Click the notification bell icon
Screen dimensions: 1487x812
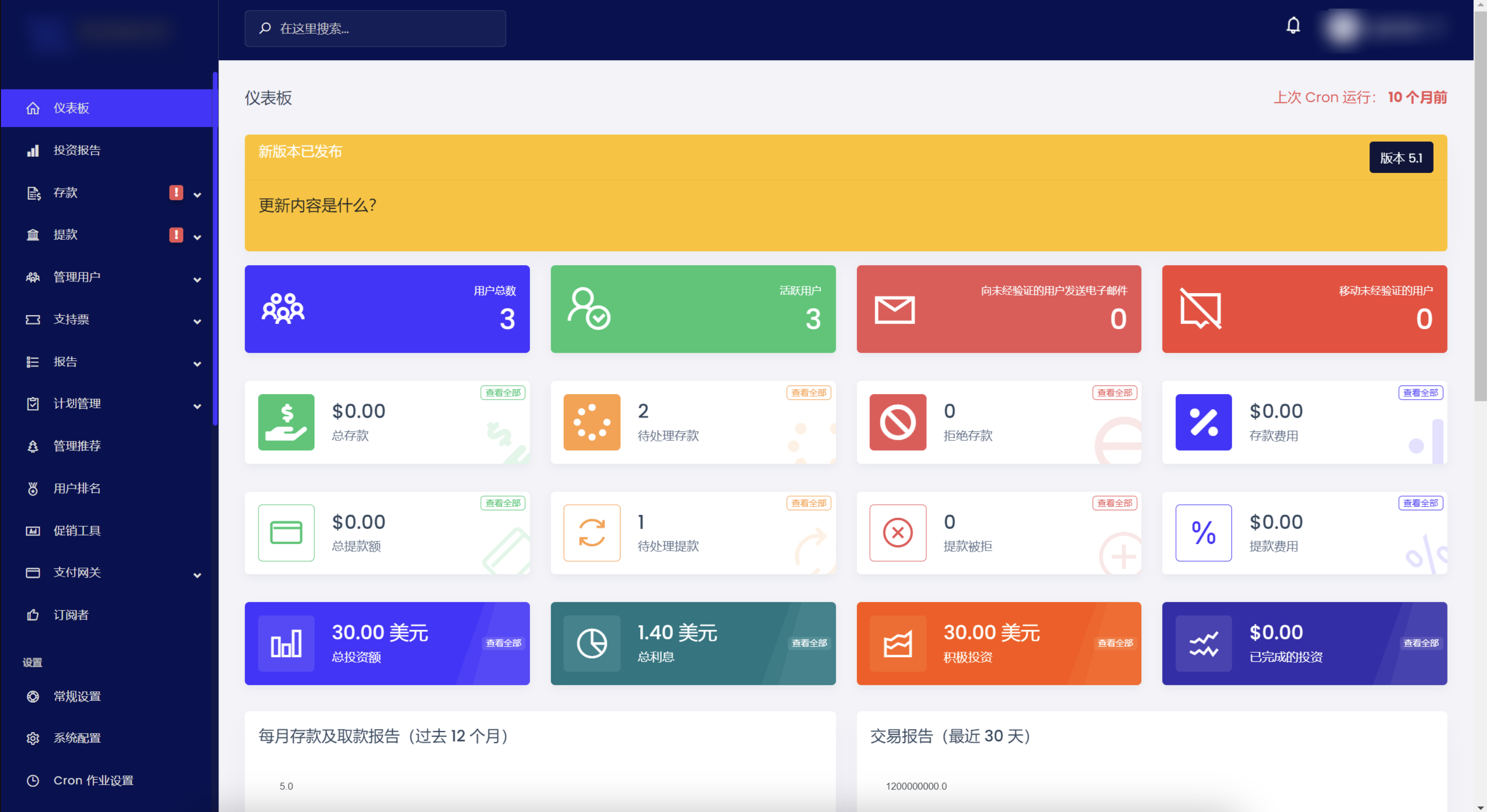1293,26
